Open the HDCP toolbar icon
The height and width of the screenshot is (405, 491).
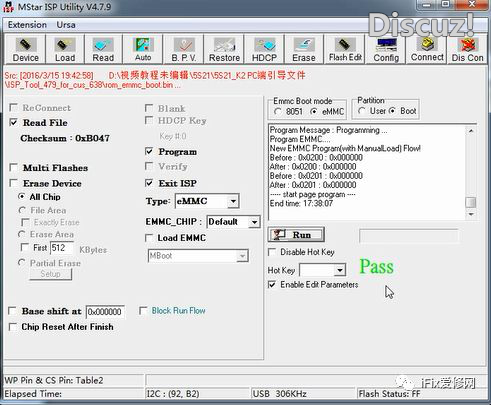pos(264,49)
